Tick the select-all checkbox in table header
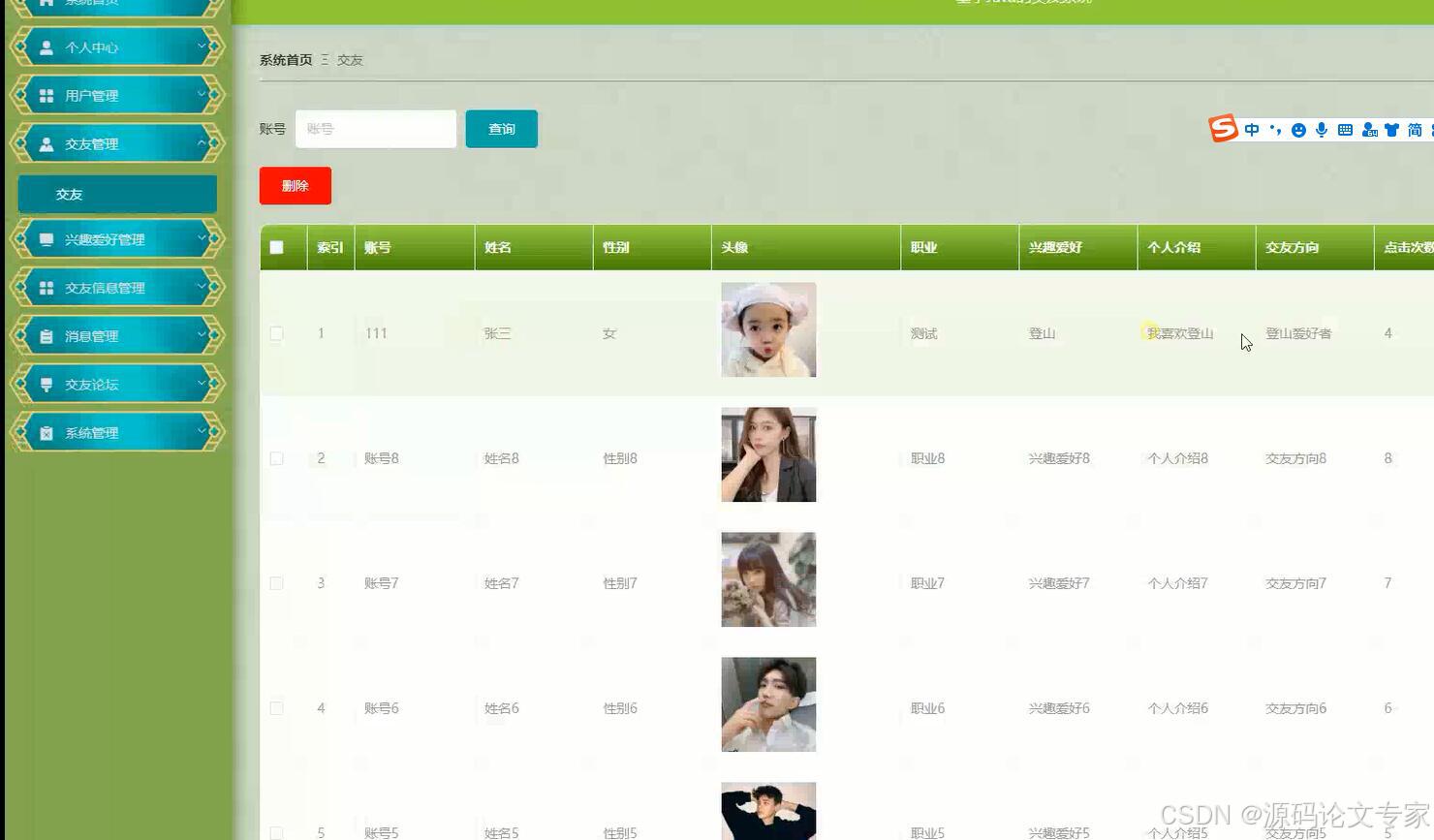Viewport: 1434px width, 840px height. (276, 247)
